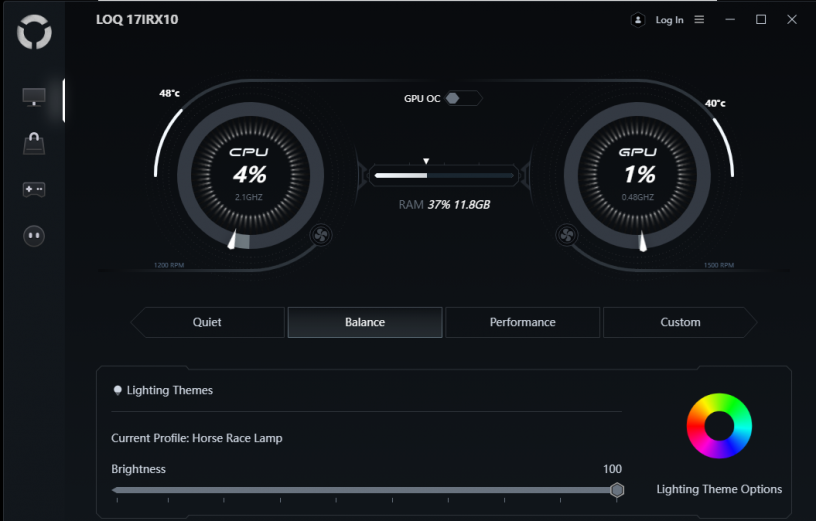Switch to Performance mode
816x521 pixels.
click(x=522, y=322)
